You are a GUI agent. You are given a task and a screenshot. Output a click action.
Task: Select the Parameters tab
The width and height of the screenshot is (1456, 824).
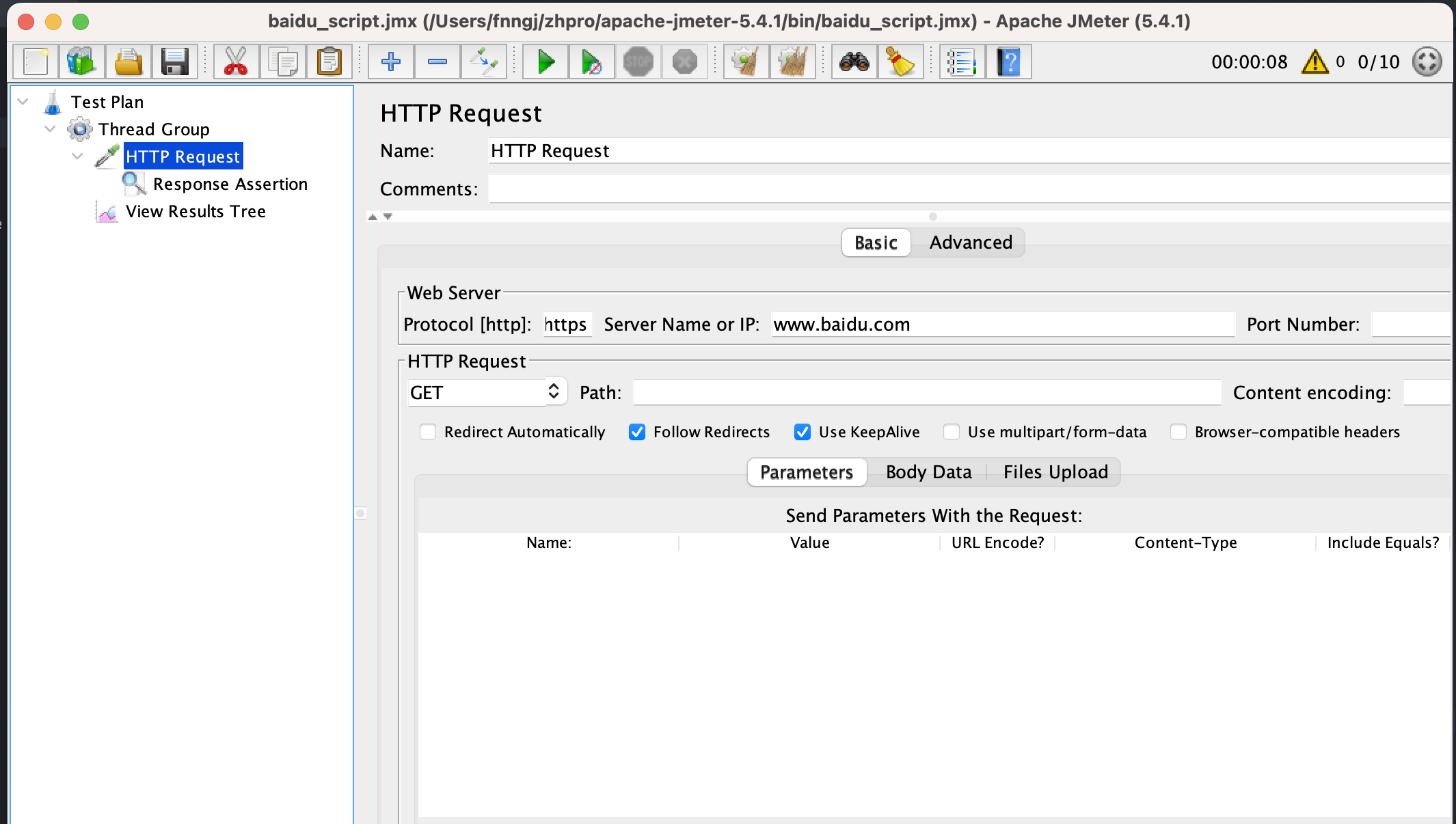pyautogui.click(x=807, y=472)
